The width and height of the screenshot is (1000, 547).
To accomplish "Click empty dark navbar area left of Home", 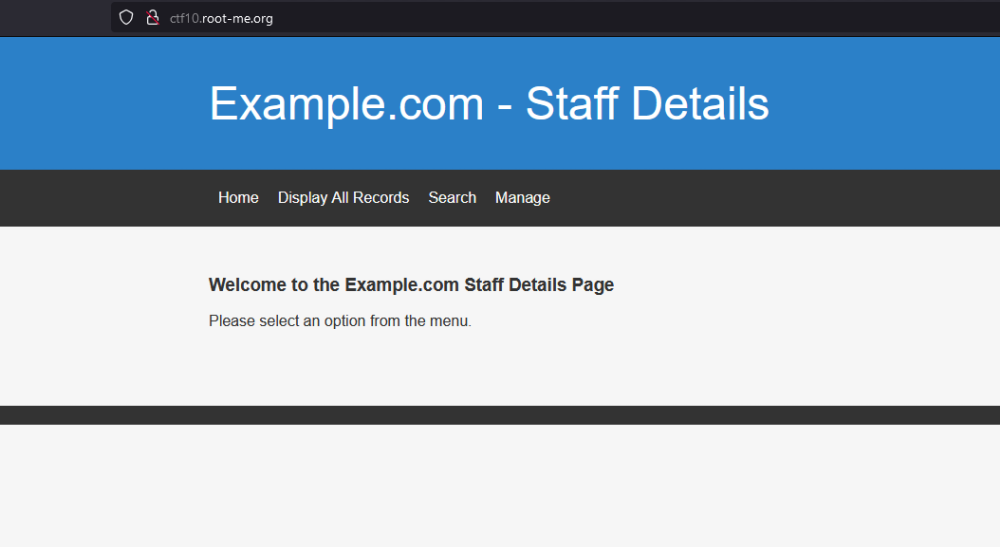I will [100, 198].
